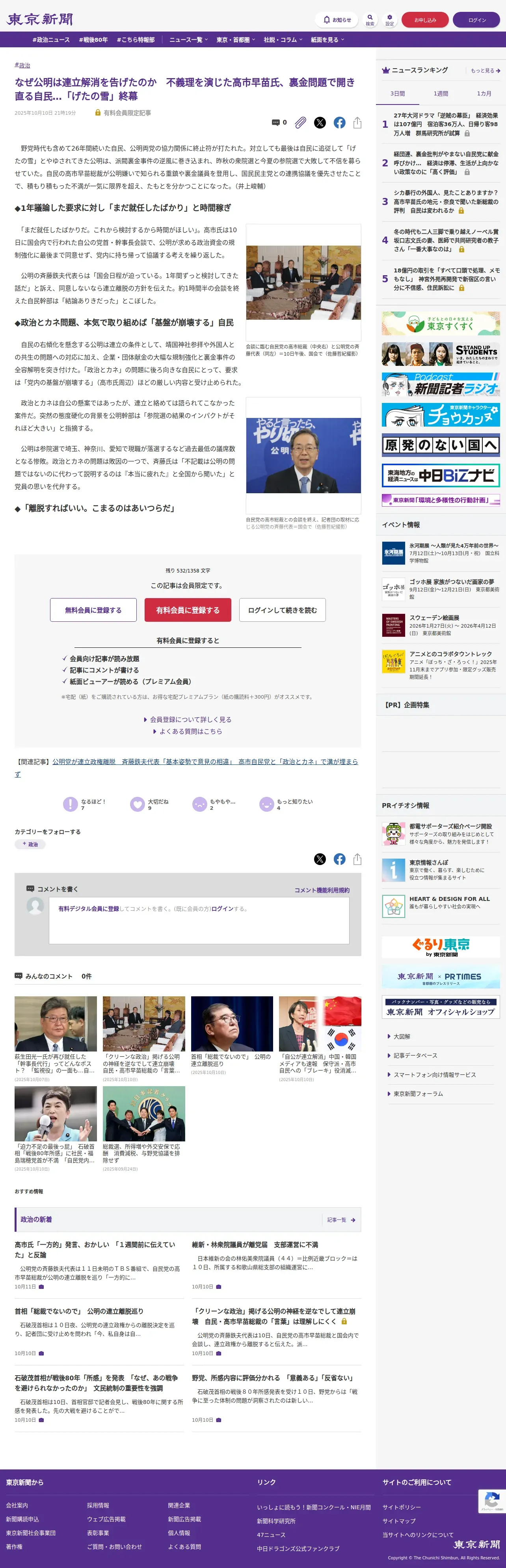Click the 東京新聞 logo in the header
Image resolution: width=506 pixels, height=1568 pixels.
click(x=39, y=19)
